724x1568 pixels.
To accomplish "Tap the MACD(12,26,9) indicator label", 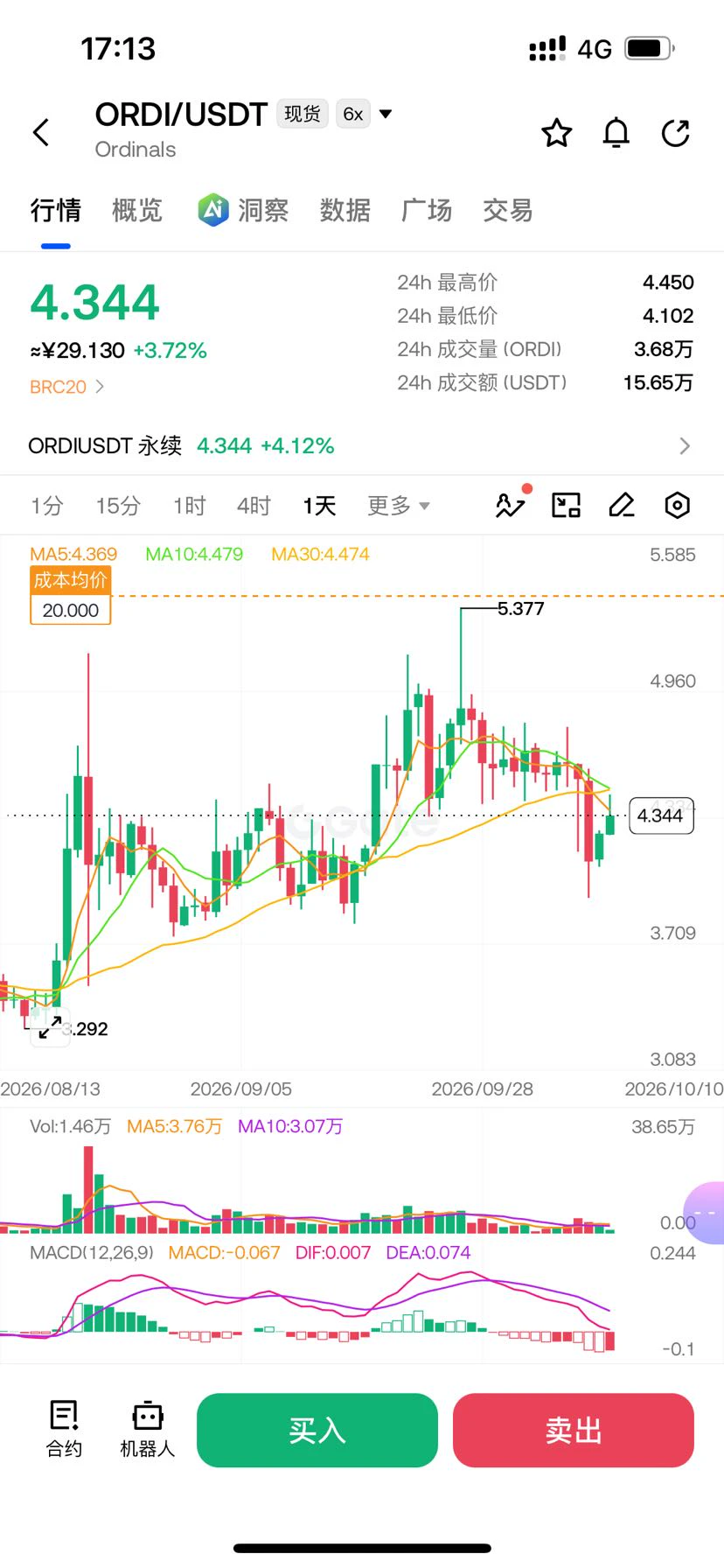I will coord(92,1253).
